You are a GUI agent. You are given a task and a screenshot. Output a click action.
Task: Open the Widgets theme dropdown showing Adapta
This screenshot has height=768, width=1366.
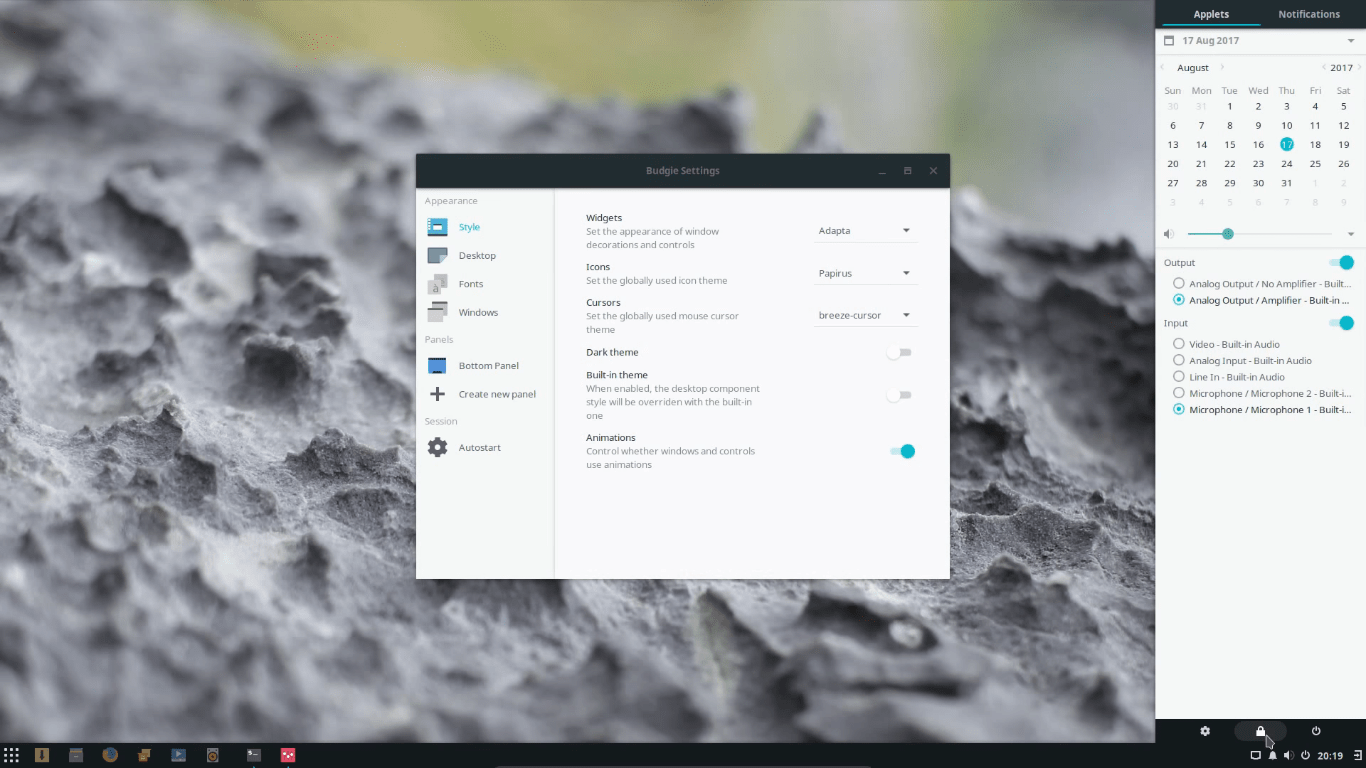coord(865,231)
